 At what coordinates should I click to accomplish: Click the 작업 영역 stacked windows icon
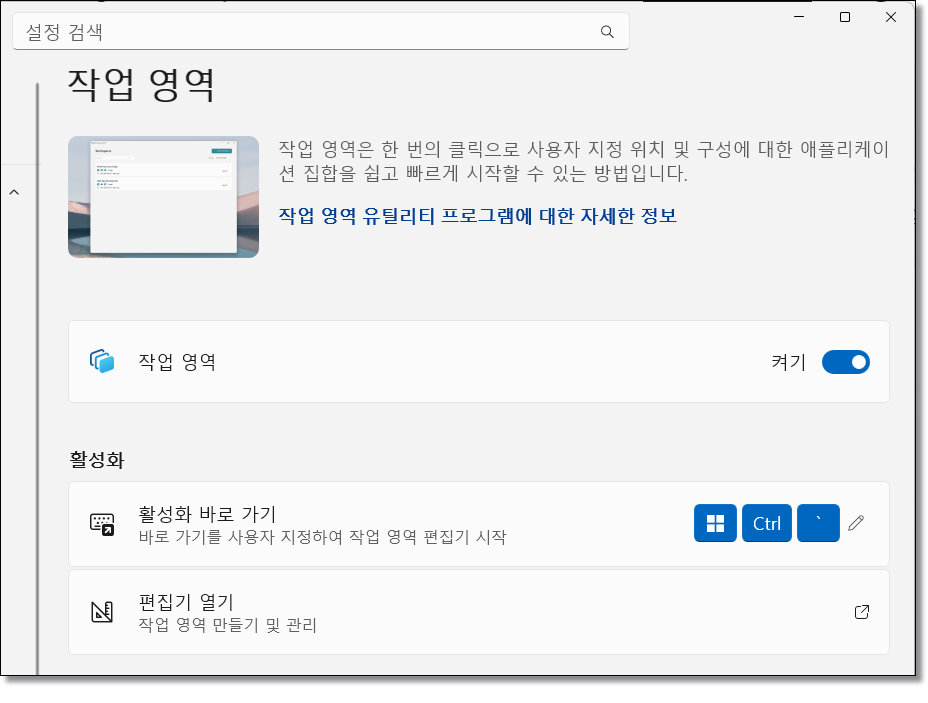(x=102, y=362)
